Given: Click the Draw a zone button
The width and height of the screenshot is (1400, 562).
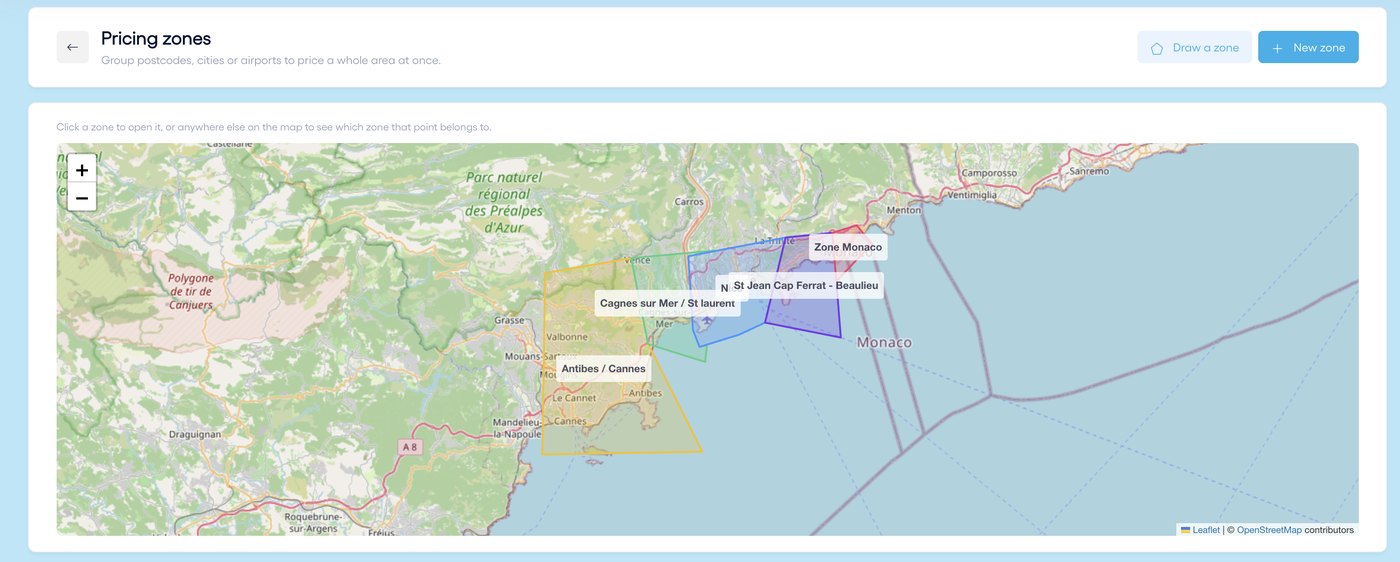Looking at the screenshot, I should 1194,47.
